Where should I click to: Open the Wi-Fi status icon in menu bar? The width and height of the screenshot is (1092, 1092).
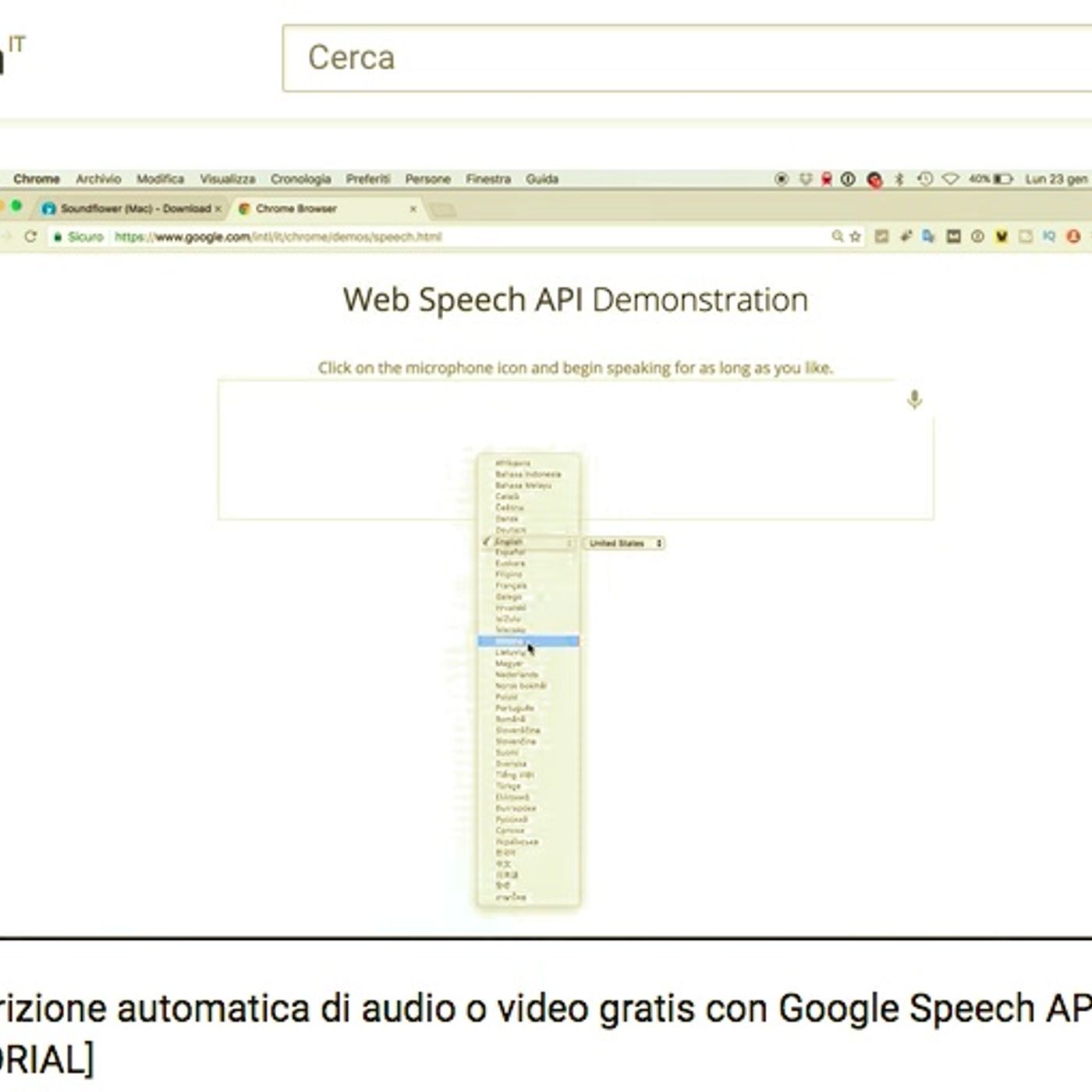[950, 179]
